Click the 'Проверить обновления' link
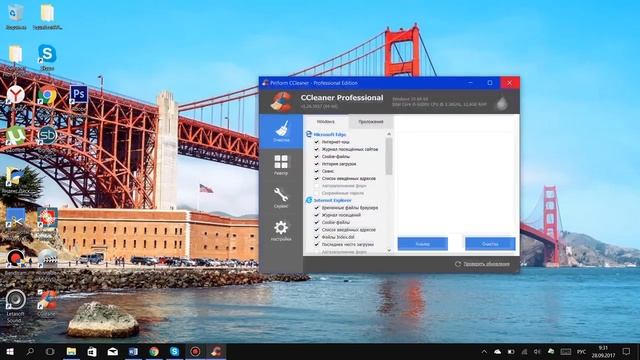The height and width of the screenshot is (360, 640). click(486, 264)
